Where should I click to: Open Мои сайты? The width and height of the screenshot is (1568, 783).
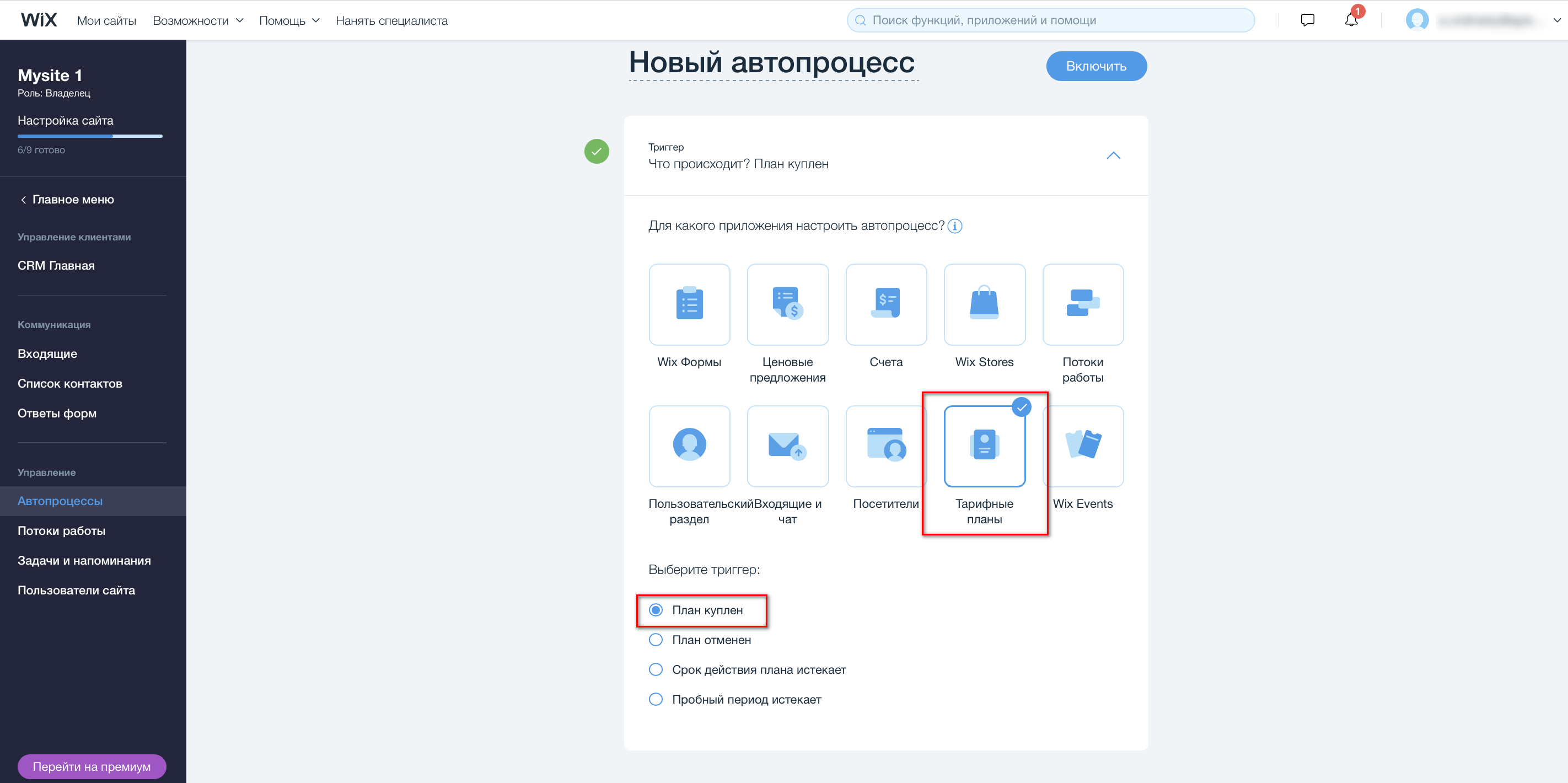point(106,21)
